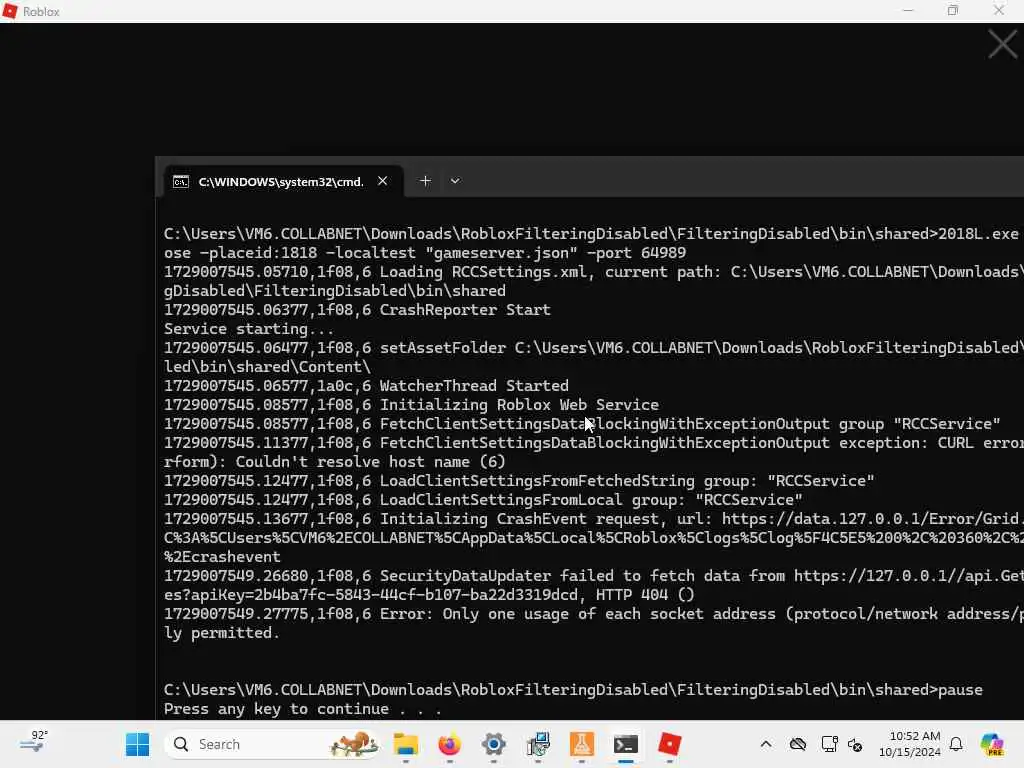Click the Roblox logo in the title bar
This screenshot has width=1024, height=768.
tap(10, 11)
